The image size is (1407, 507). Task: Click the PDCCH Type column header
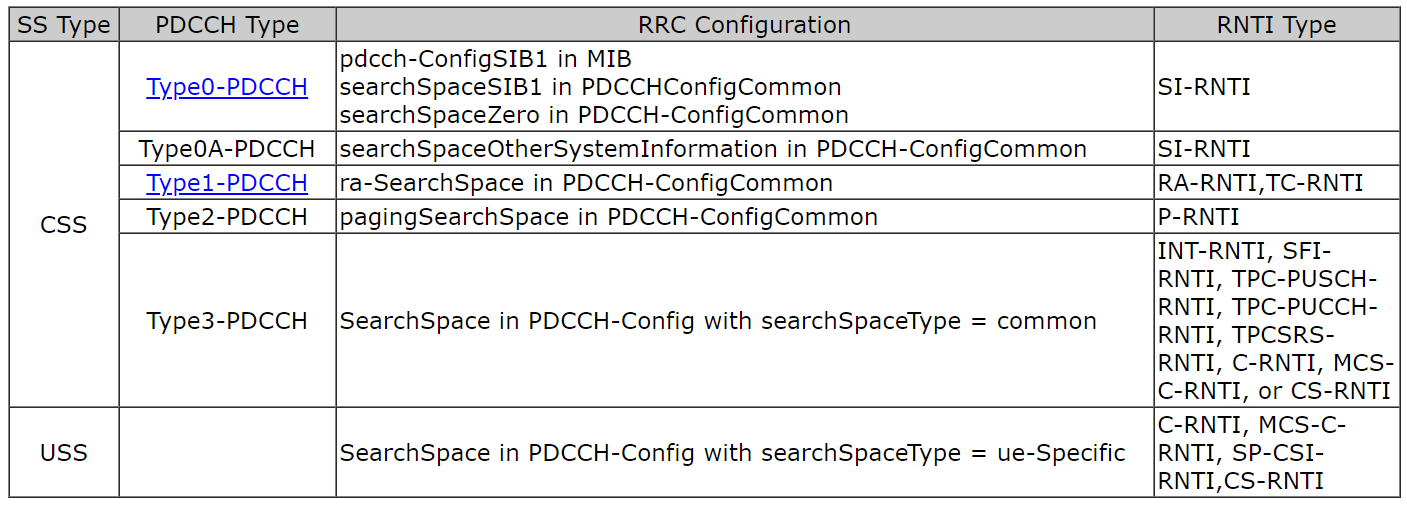tap(227, 25)
